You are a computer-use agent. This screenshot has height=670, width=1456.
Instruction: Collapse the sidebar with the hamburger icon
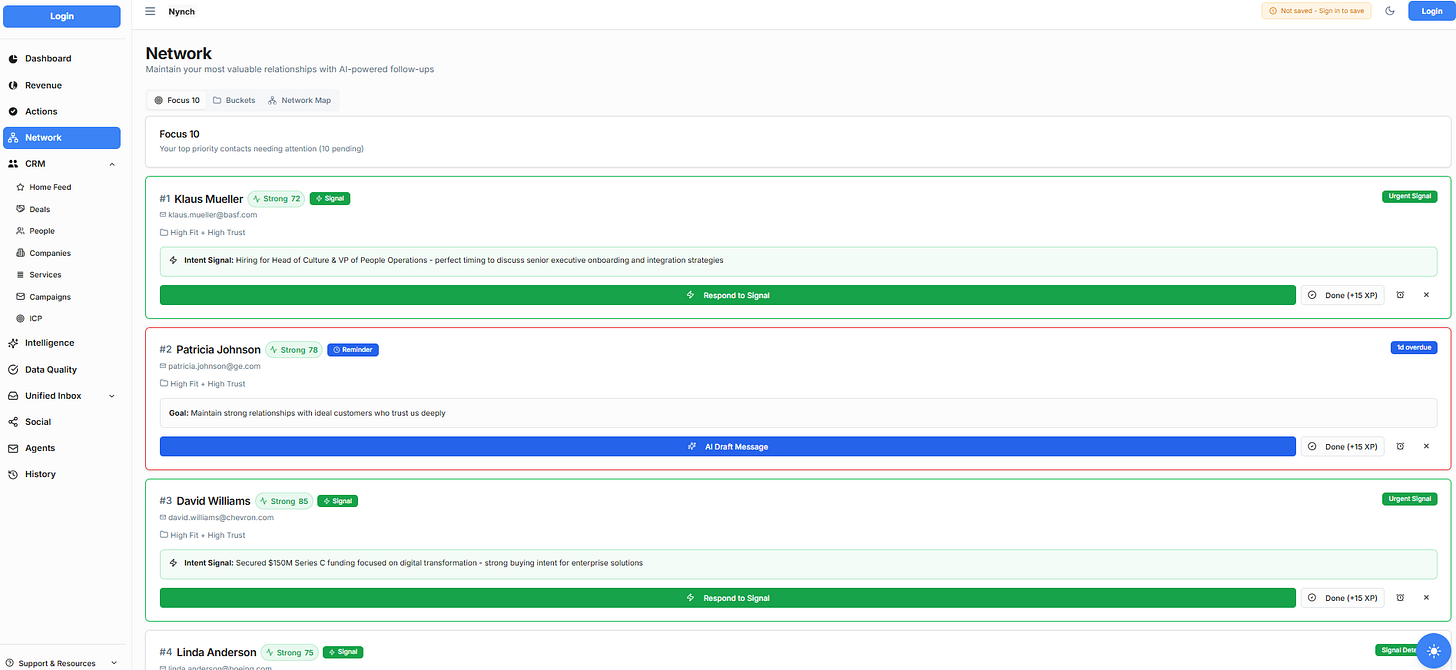(150, 11)
